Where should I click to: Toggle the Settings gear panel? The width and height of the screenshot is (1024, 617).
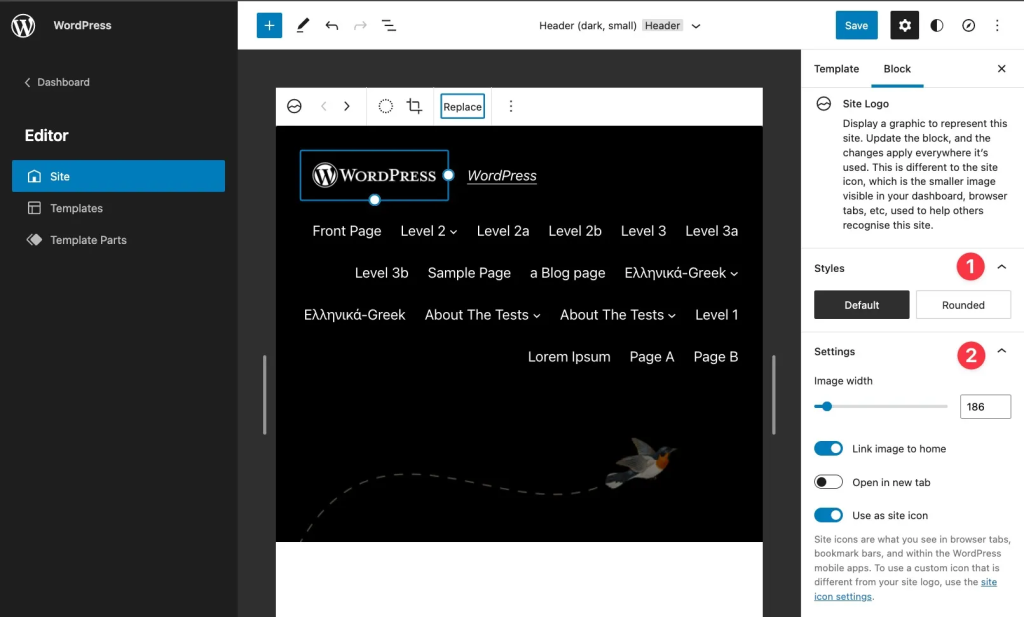pos(904,25)
